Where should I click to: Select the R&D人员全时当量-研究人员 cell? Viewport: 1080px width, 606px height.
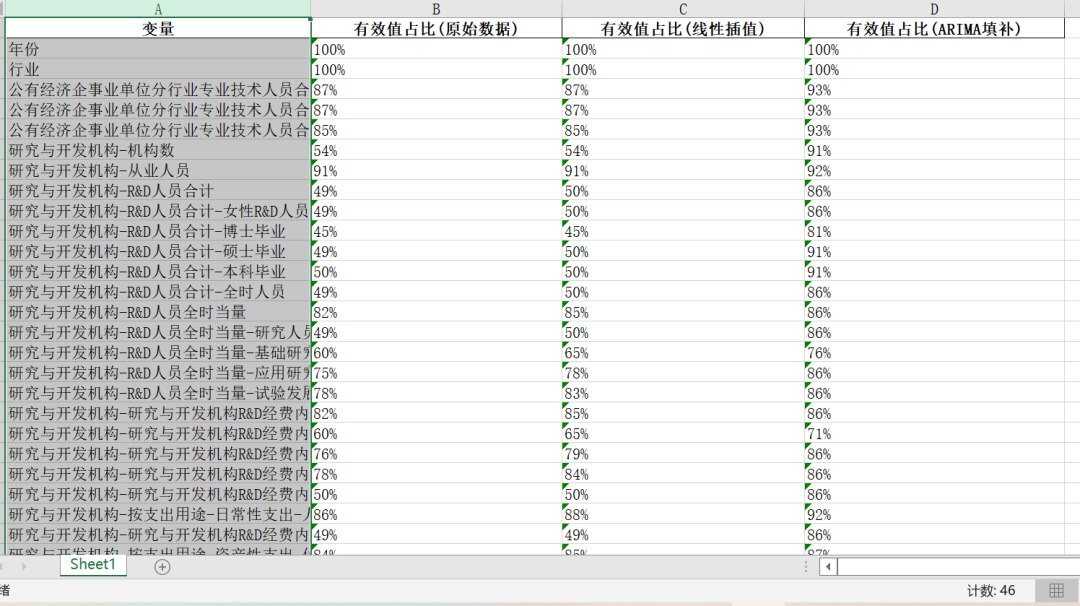click(x=158, y=333)
